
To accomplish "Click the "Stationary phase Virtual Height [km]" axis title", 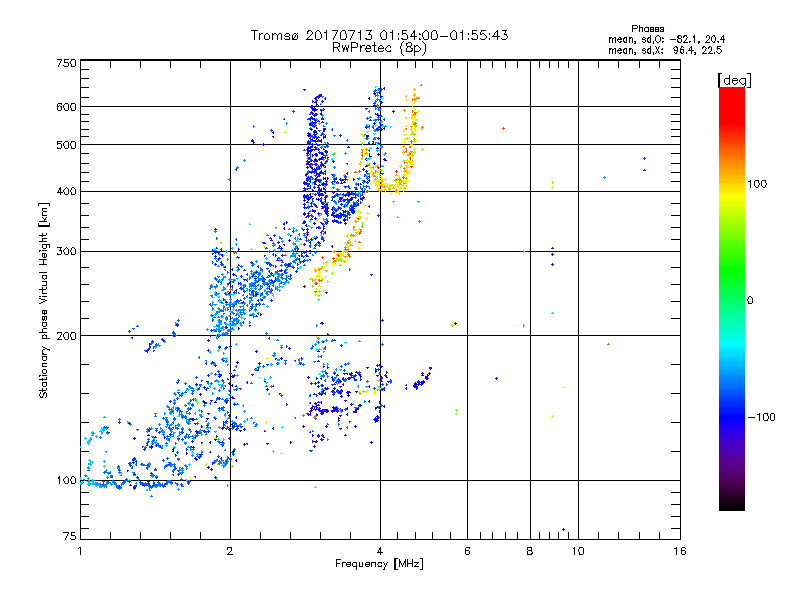I will [x=44, y=300].
